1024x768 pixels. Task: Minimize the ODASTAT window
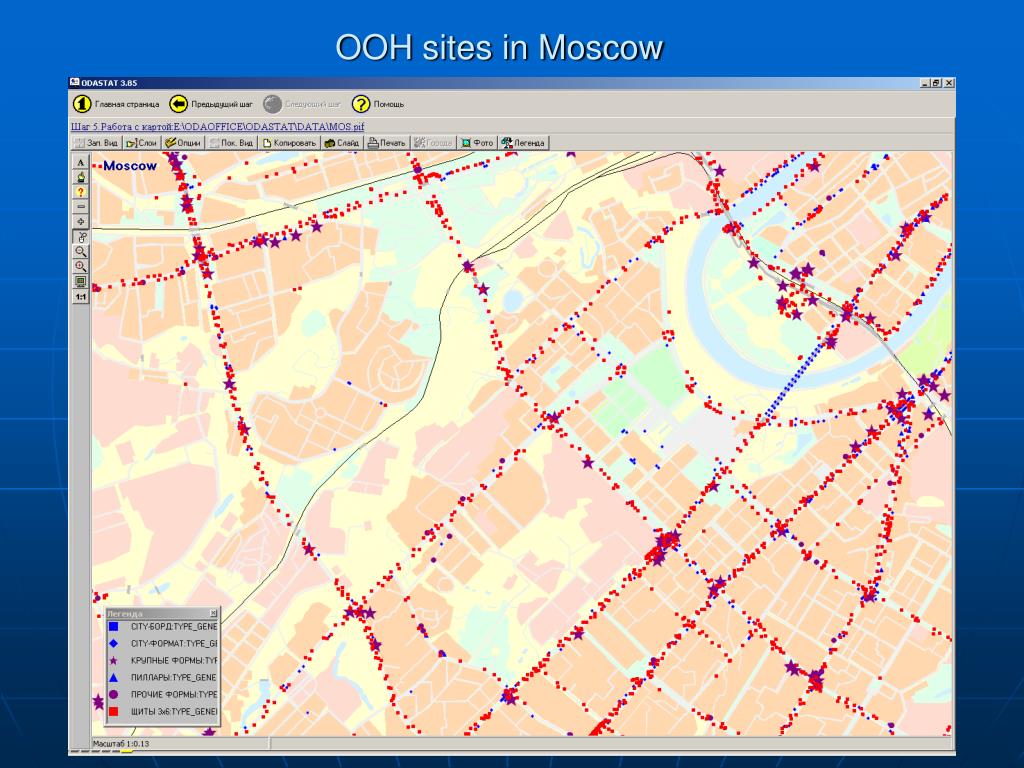pyautogui.click(x=925, y=83)
